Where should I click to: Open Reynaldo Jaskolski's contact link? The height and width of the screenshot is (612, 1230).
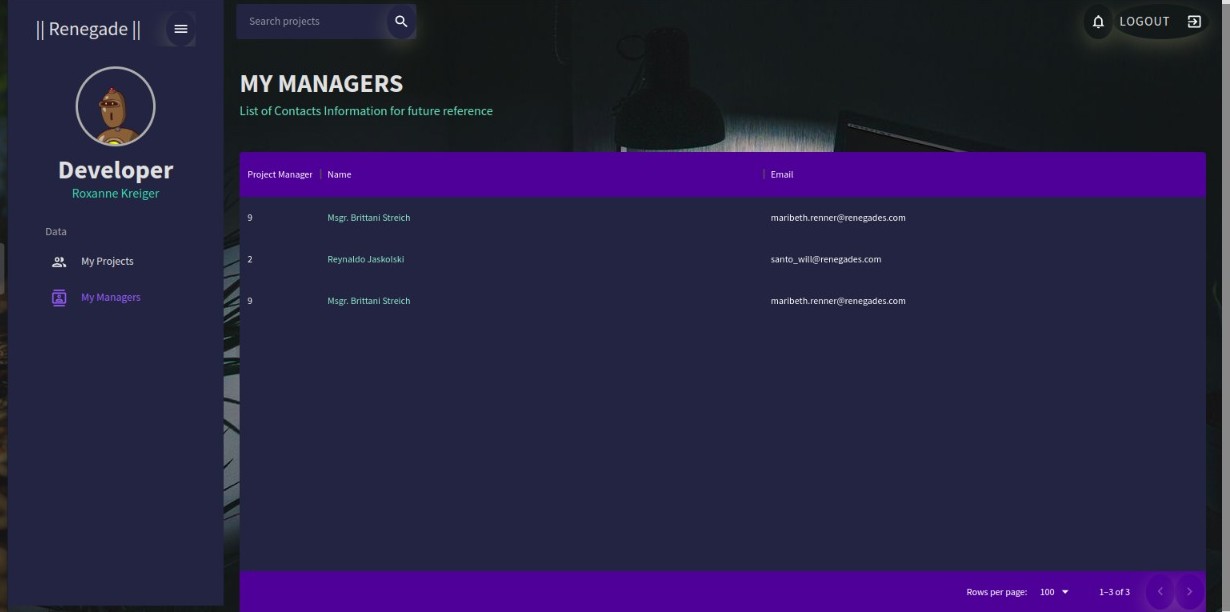pyautogui.click(x=364, y=258)
